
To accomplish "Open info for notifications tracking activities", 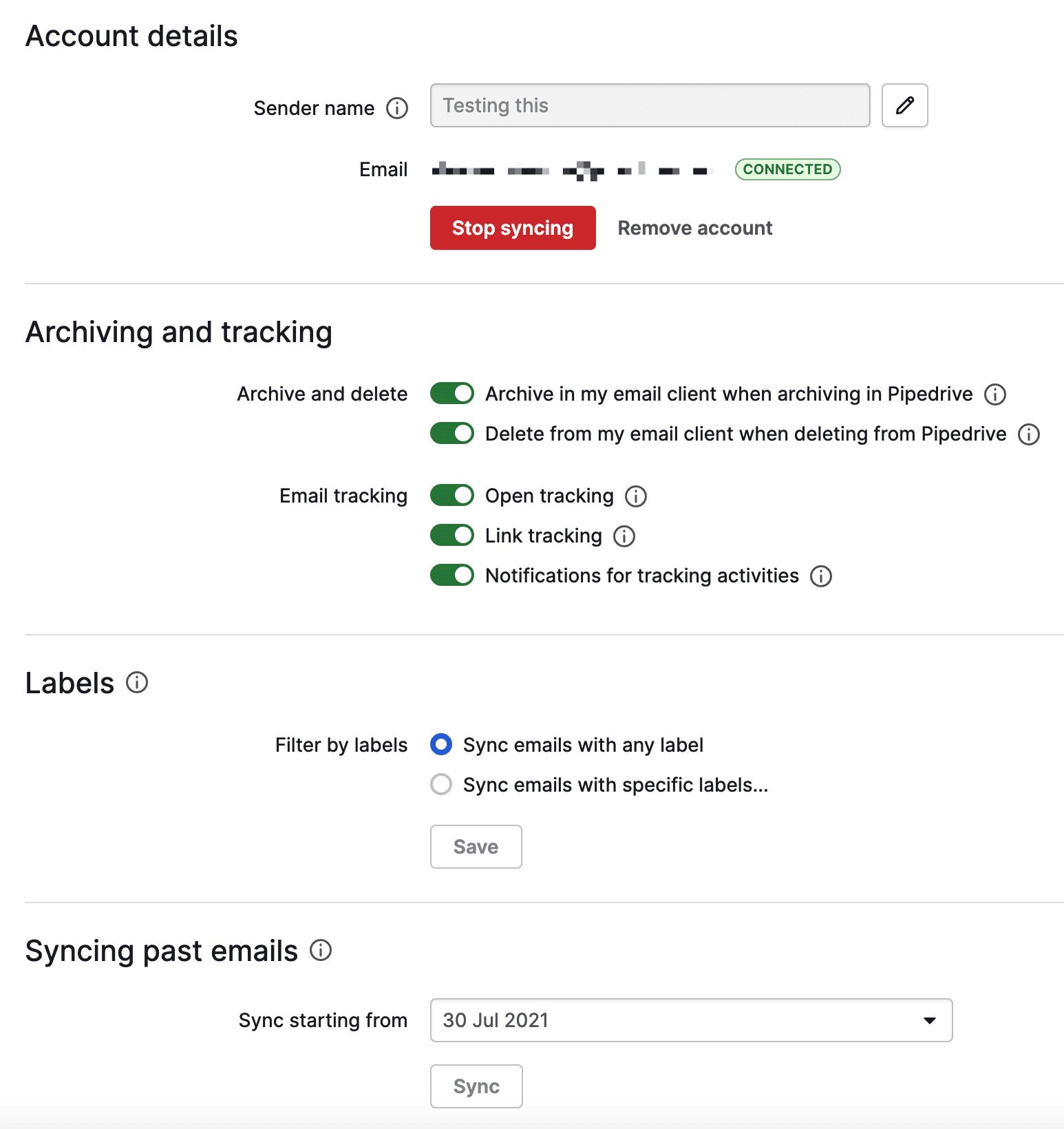I will click(x=820, y=576).
